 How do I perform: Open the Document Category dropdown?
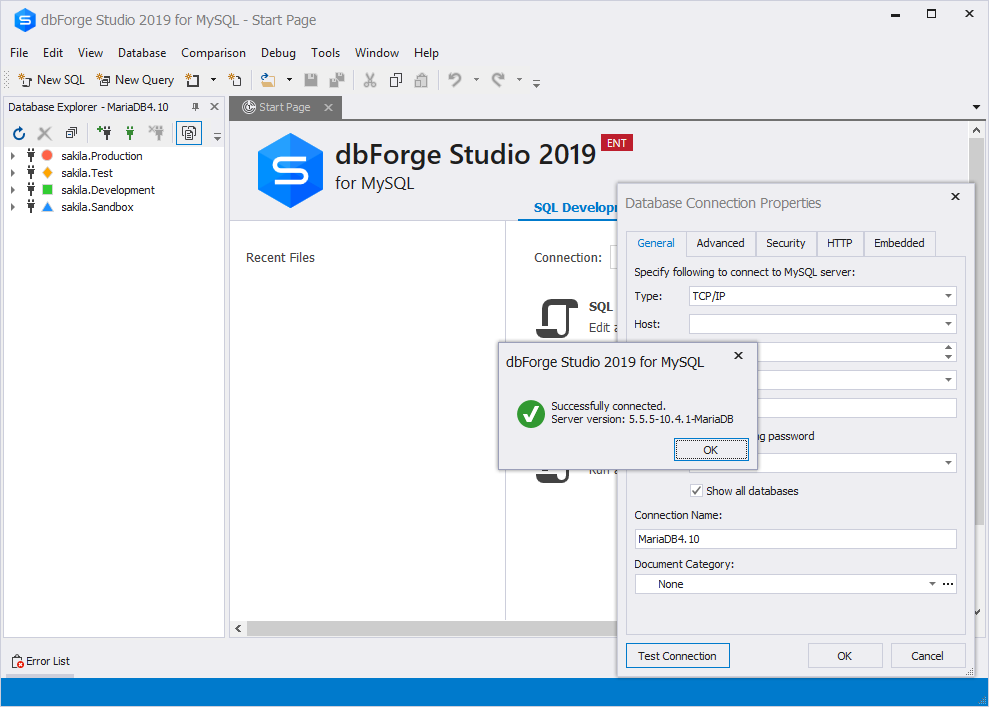(932, 584)
